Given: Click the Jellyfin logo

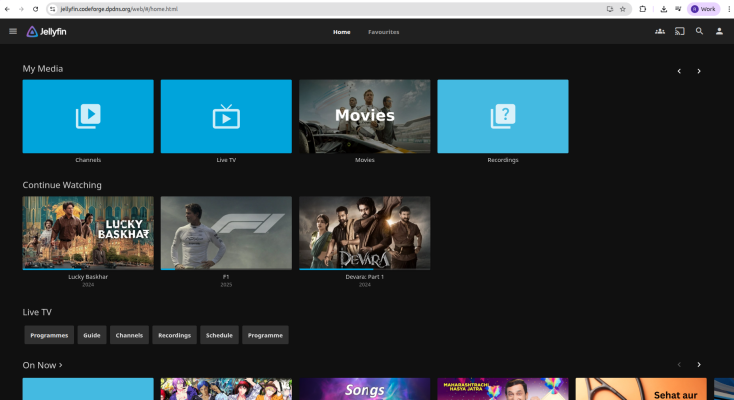Looking at the screenshot, I should point(46,31).
